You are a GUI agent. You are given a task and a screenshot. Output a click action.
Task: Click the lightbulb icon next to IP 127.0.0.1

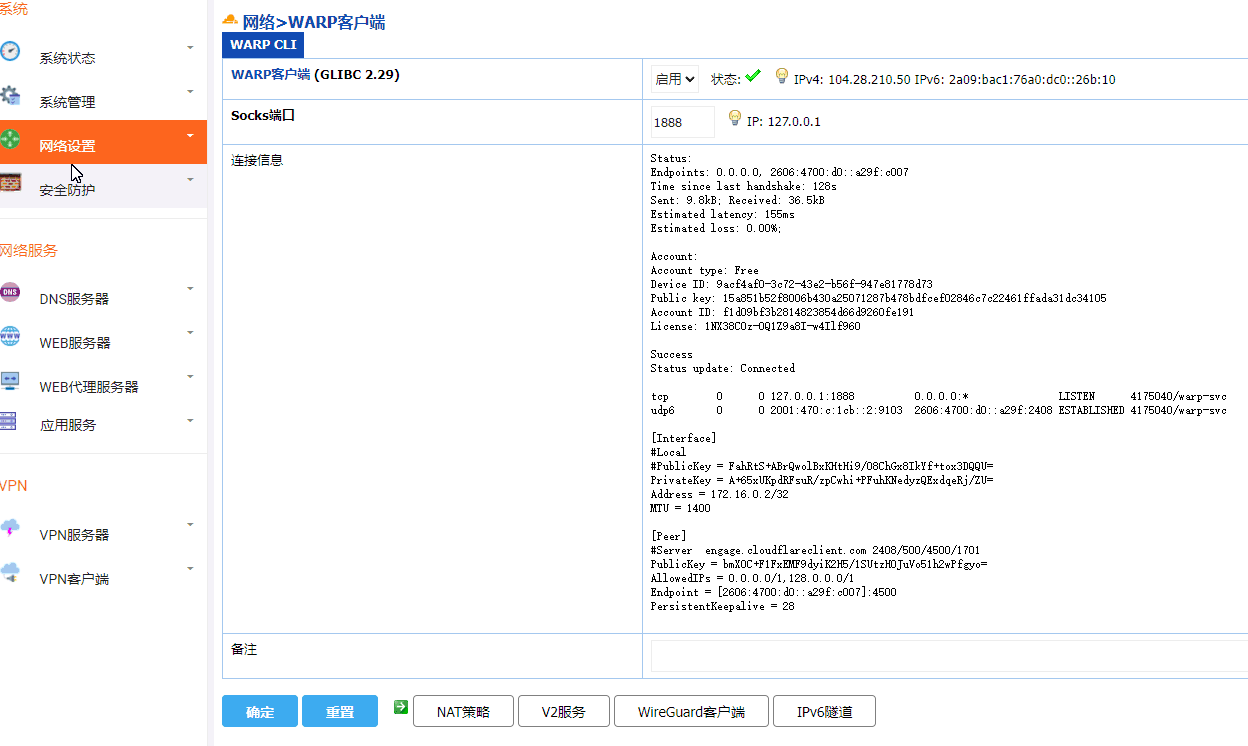click(x=735, y=119)
